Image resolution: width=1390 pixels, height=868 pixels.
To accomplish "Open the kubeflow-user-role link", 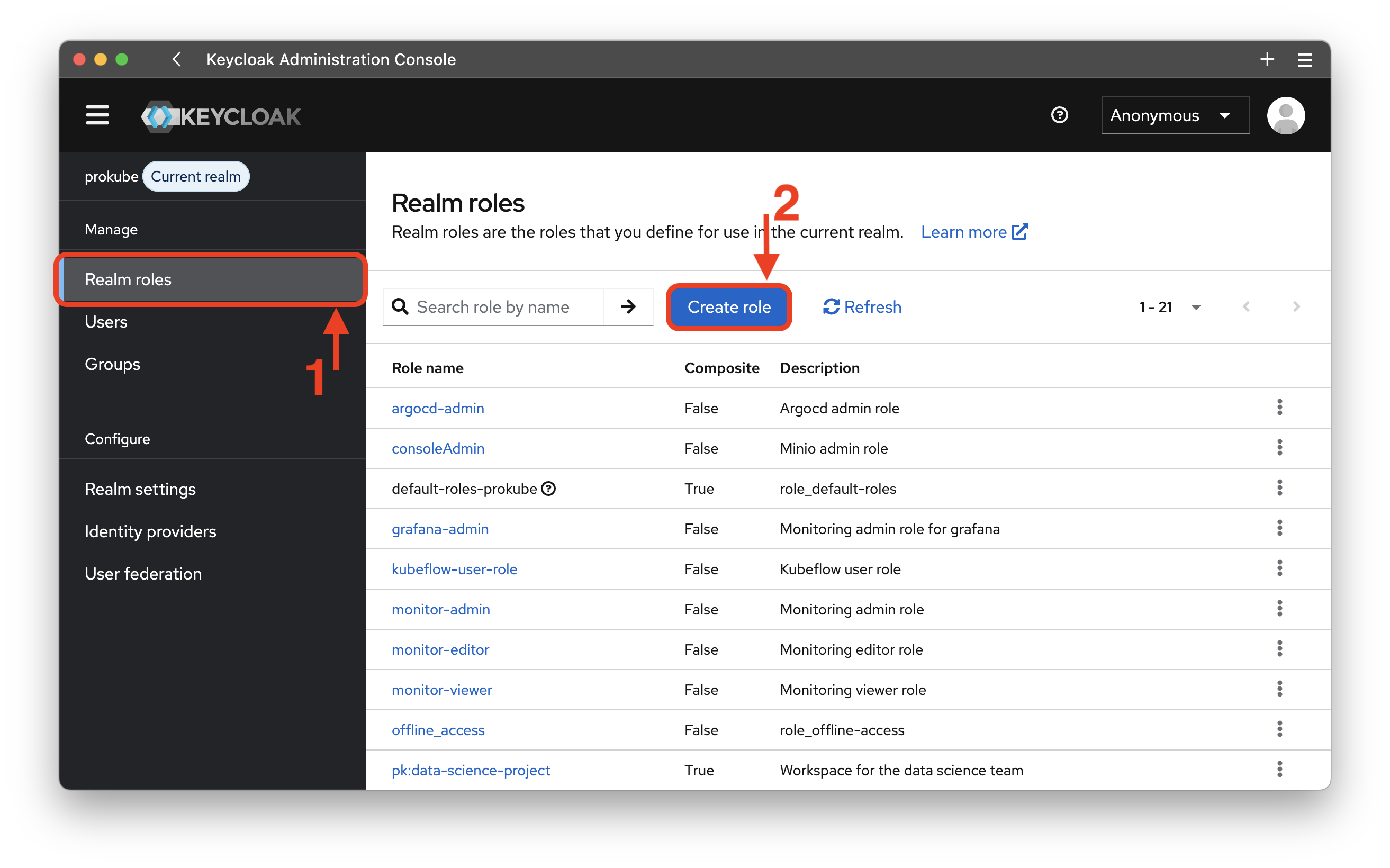I will (x=454, y=569).
